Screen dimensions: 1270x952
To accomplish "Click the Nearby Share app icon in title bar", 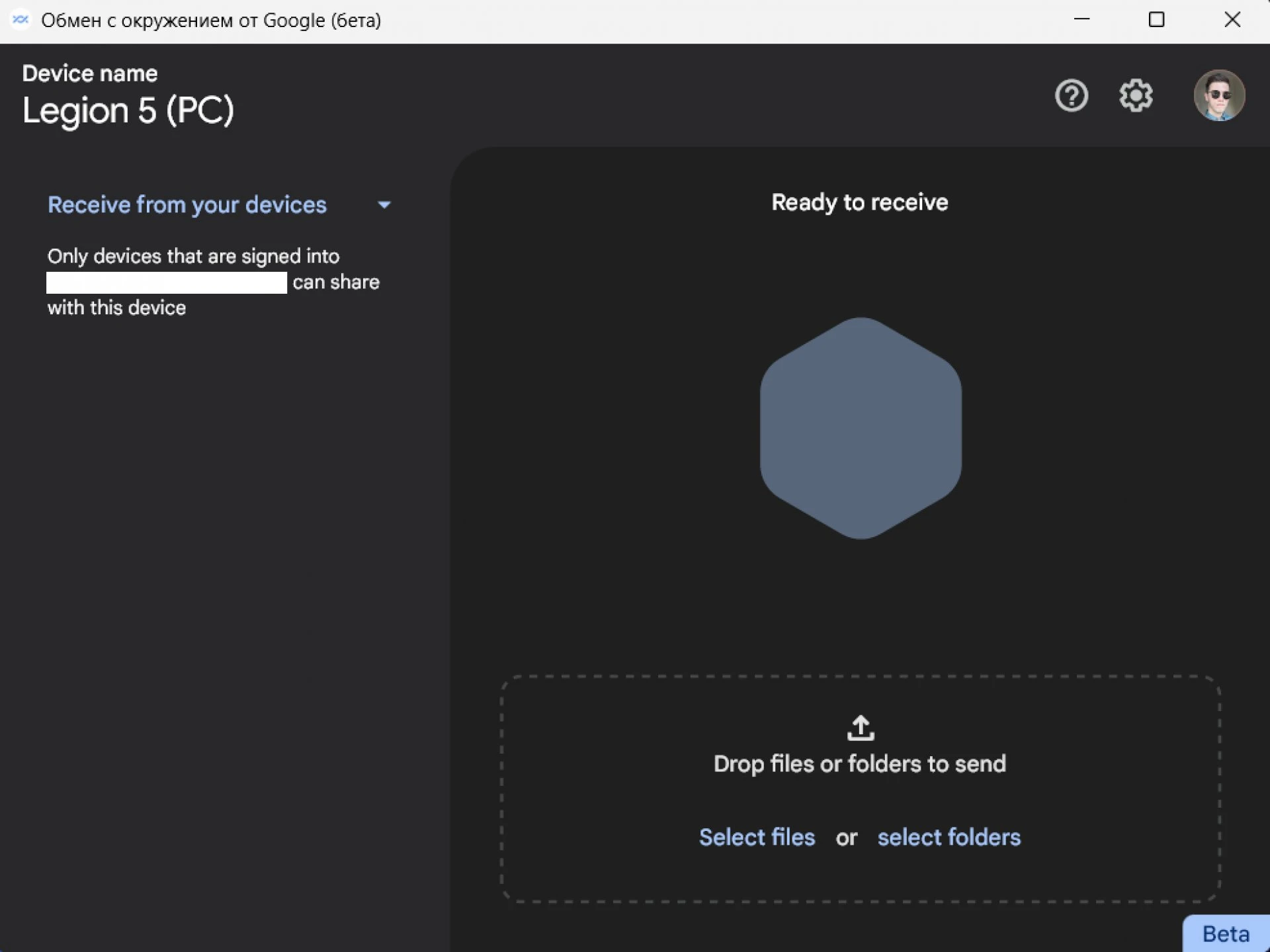I will [x=20, y=20].
